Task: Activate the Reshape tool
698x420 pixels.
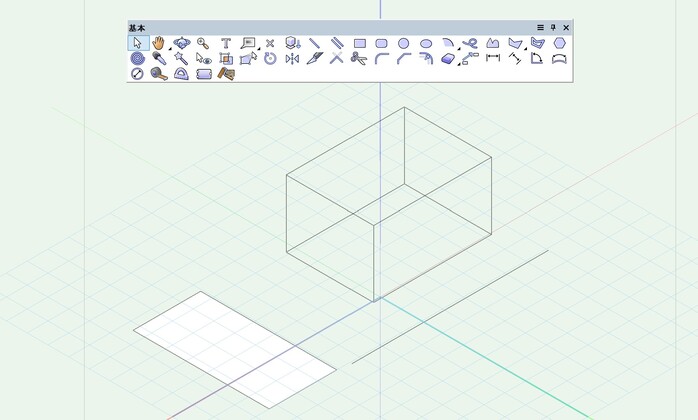Action: tap(248, 58)
